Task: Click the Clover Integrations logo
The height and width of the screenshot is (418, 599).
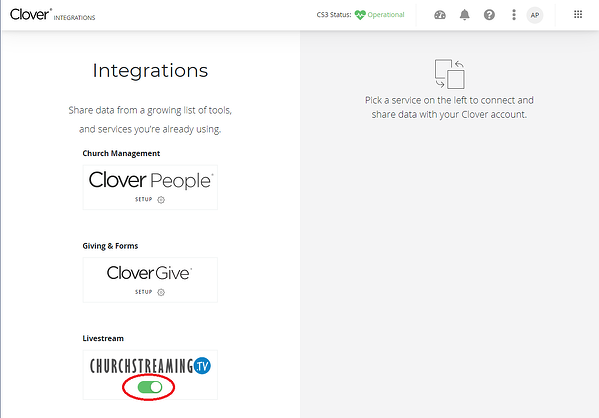Action: pyautogui.click(x=52, y=15)
